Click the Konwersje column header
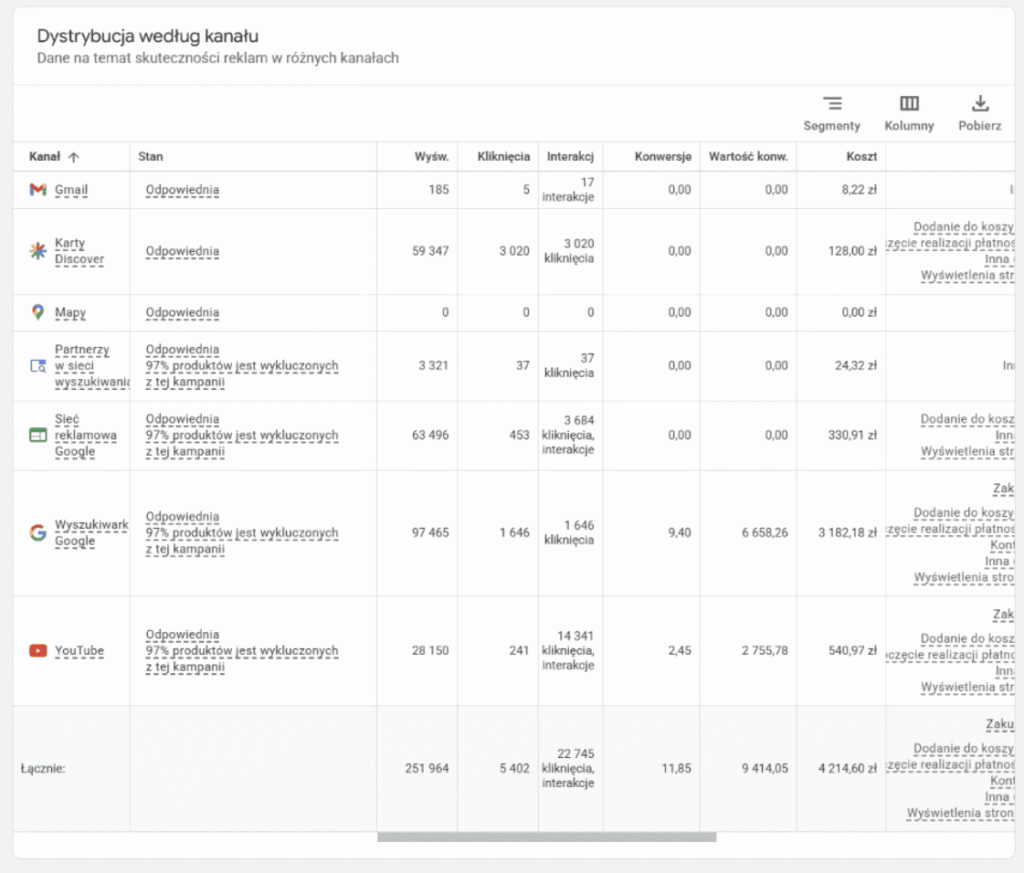The height and width of the screenshot is (873, 1024). (x=662, y=157)
